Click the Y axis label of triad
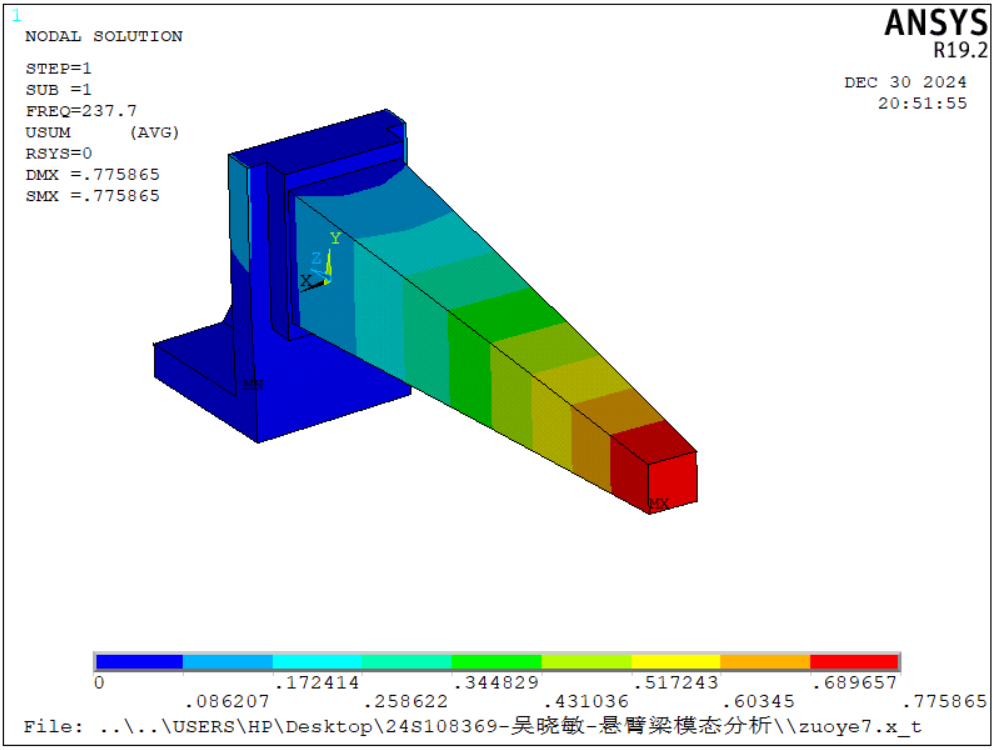996x750 pixels. (x=335, y=238)
